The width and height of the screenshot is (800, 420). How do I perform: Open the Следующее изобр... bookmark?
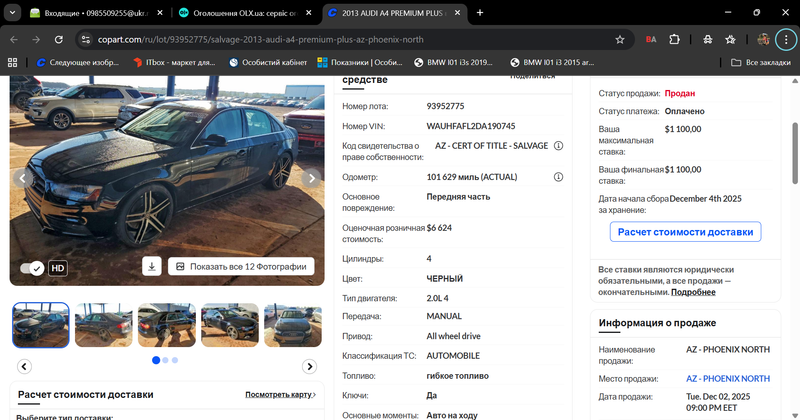78,62
